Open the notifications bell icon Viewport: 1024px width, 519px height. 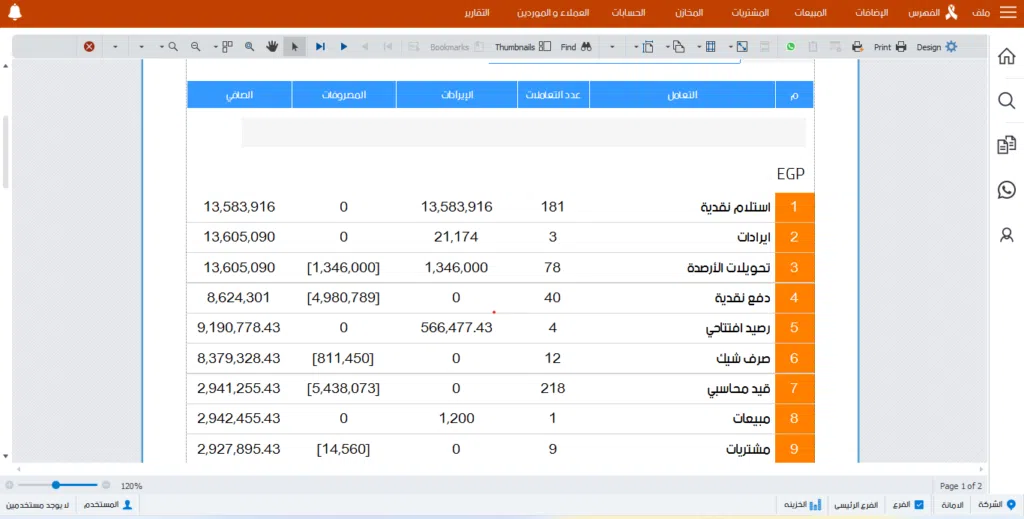15,12
